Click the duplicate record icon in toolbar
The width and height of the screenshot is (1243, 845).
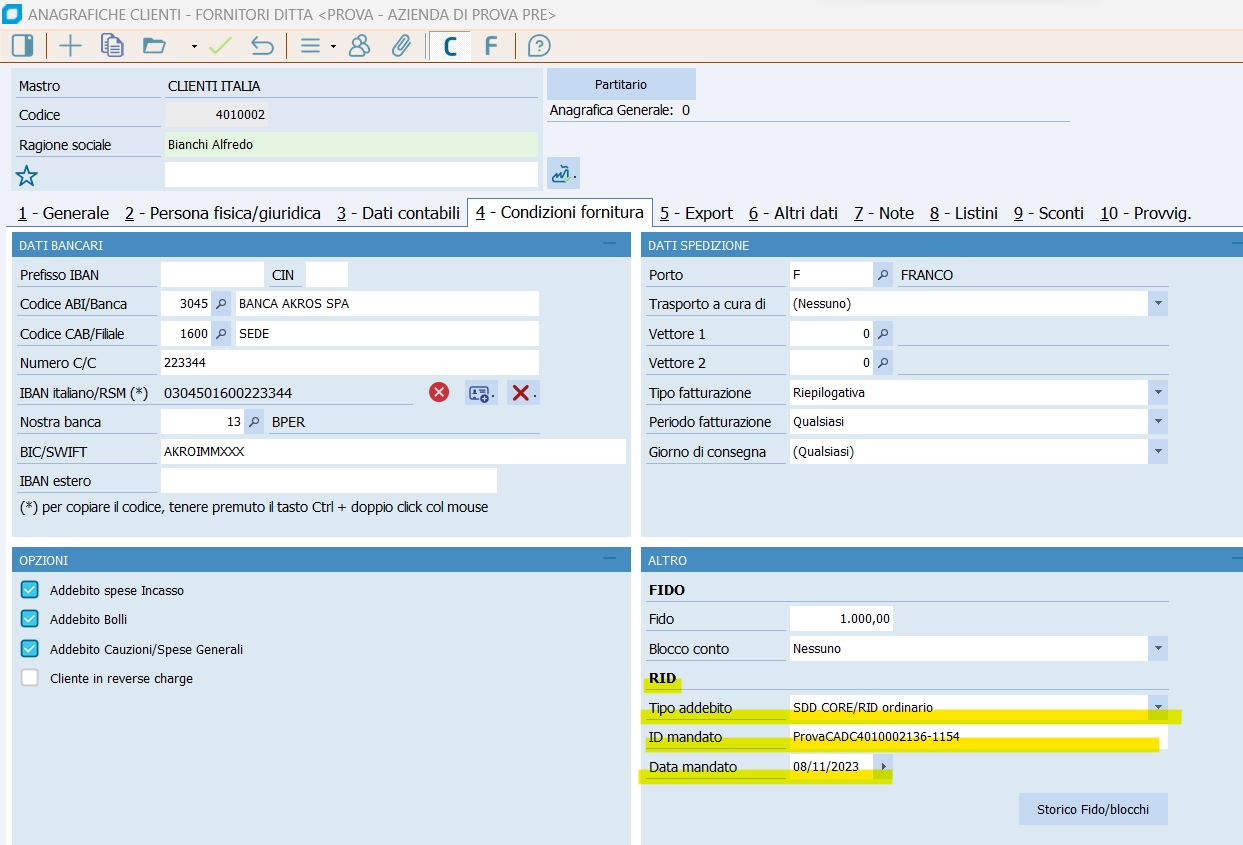(x=112, y=46)
